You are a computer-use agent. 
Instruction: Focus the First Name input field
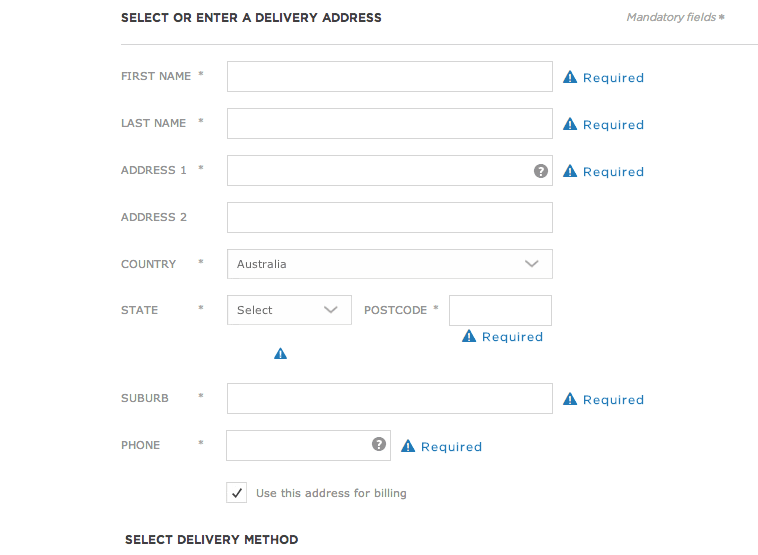(x=389, y=77)
